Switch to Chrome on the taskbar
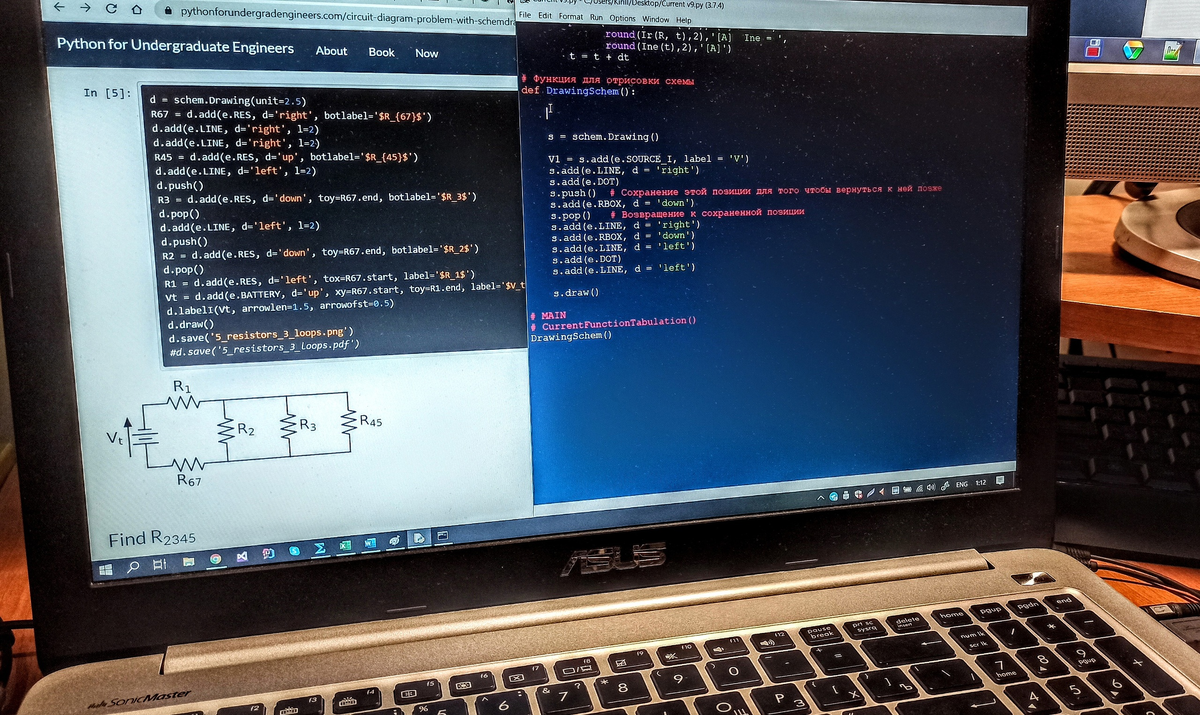1200x715 pixels. (215, 559)
